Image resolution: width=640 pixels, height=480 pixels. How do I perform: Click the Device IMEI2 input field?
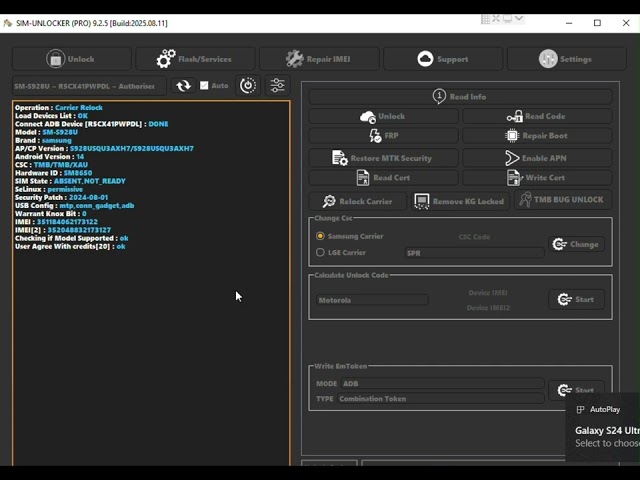point(488,308)
